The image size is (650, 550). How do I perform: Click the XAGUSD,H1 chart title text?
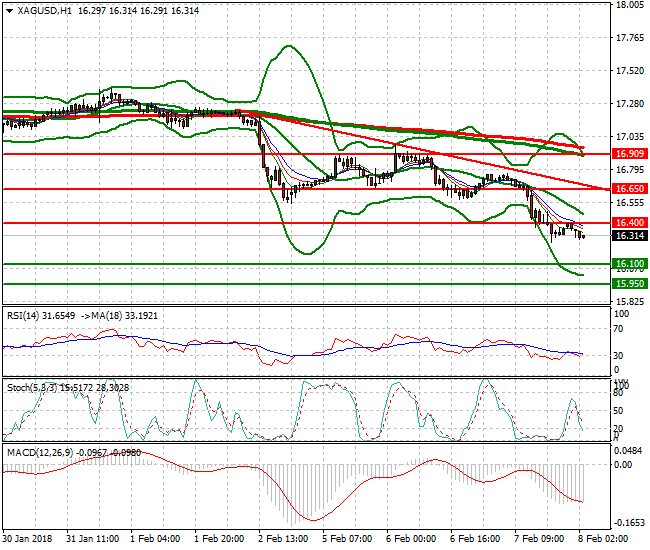click(44, 10)
